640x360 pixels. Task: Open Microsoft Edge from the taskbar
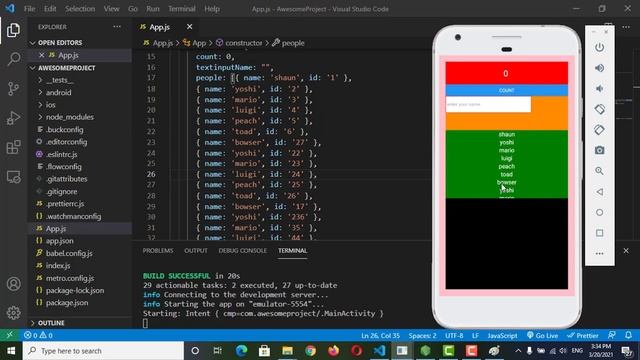coord(242,351)
